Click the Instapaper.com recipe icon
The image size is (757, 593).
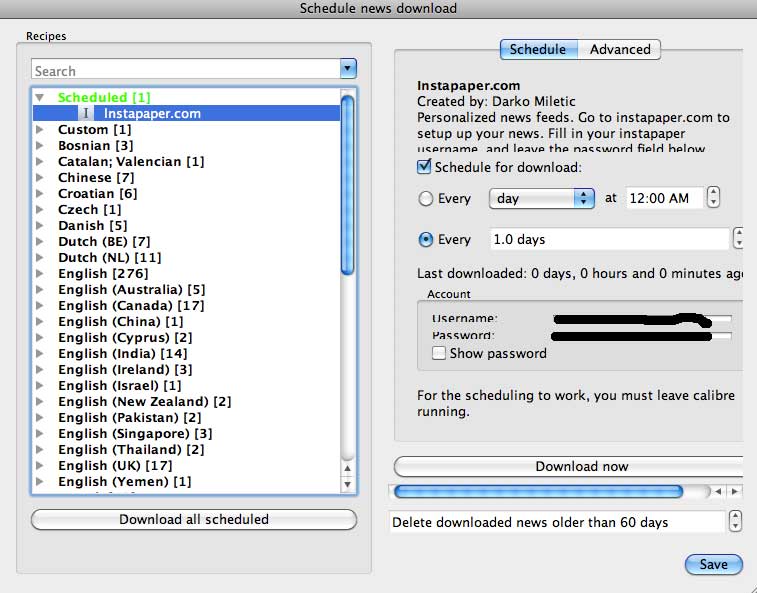coord(86,113)
